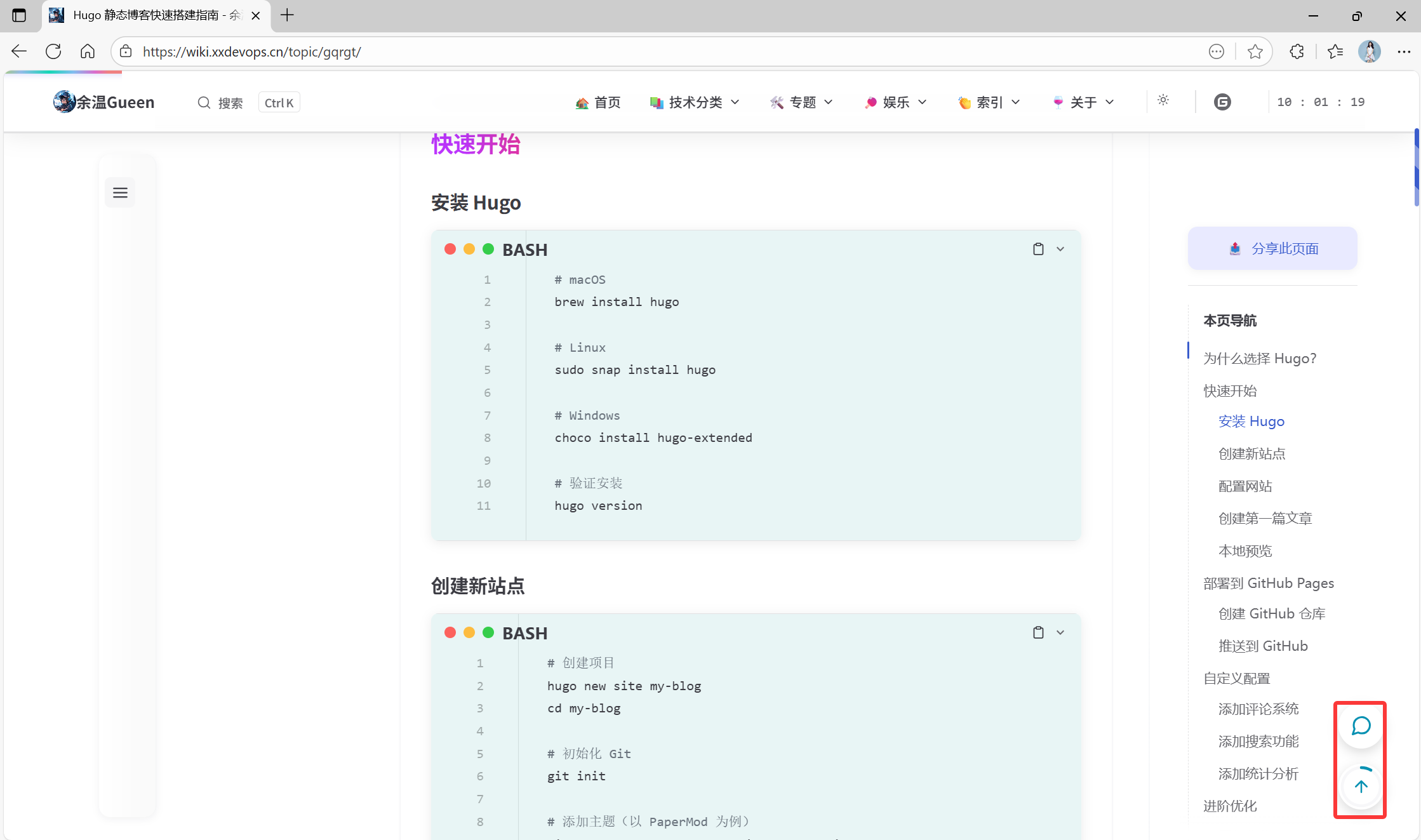Collapse the first BASH code block chevron
1421x840 pixels.
pos(1060,249)
